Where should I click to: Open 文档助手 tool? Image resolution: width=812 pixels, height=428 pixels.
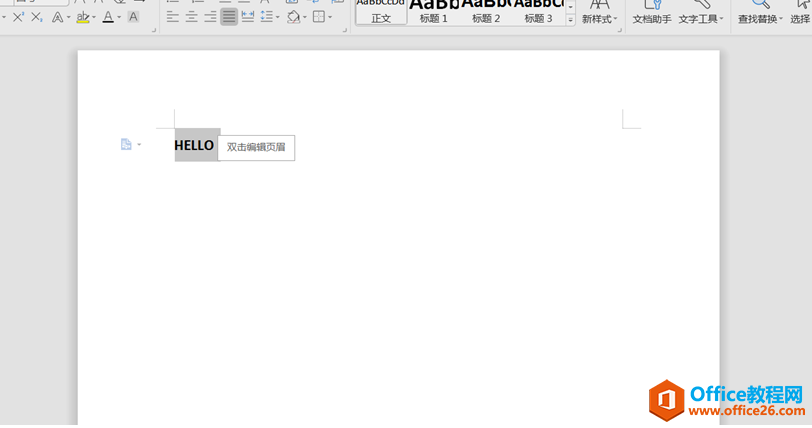pyautogui.click(x=651, y=12)
